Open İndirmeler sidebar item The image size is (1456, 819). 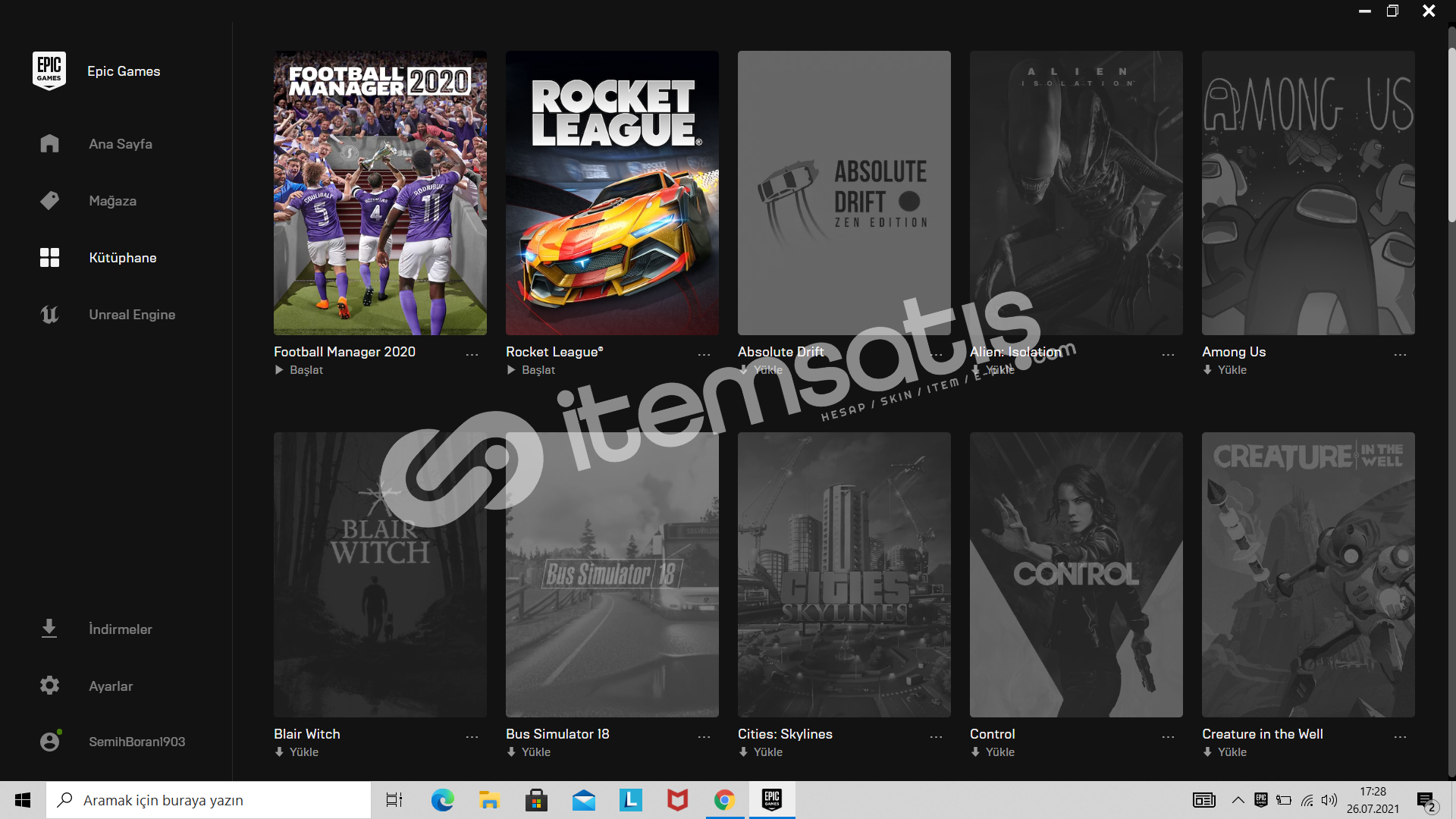[121, 629]
